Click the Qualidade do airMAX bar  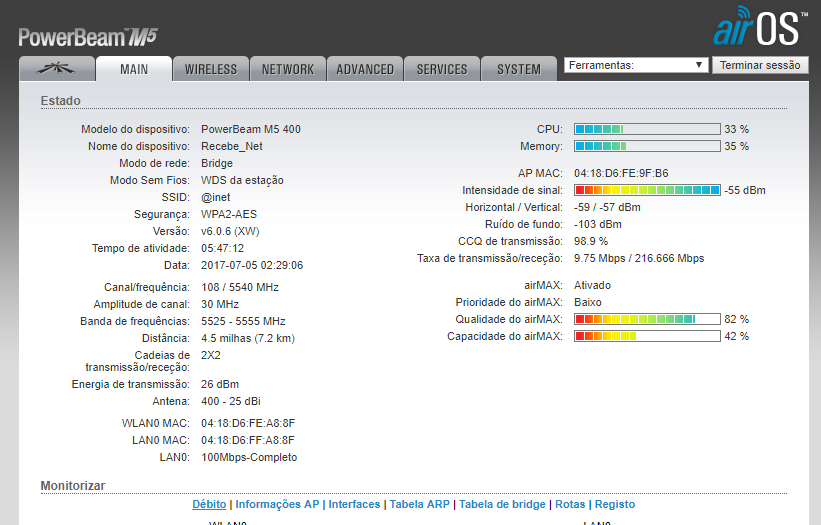[x=647, y=319]
